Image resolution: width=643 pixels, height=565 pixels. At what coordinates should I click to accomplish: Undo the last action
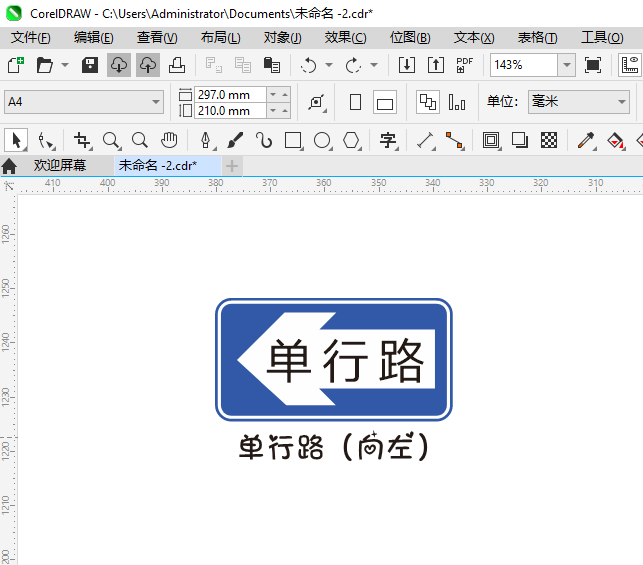pos(308,65)
